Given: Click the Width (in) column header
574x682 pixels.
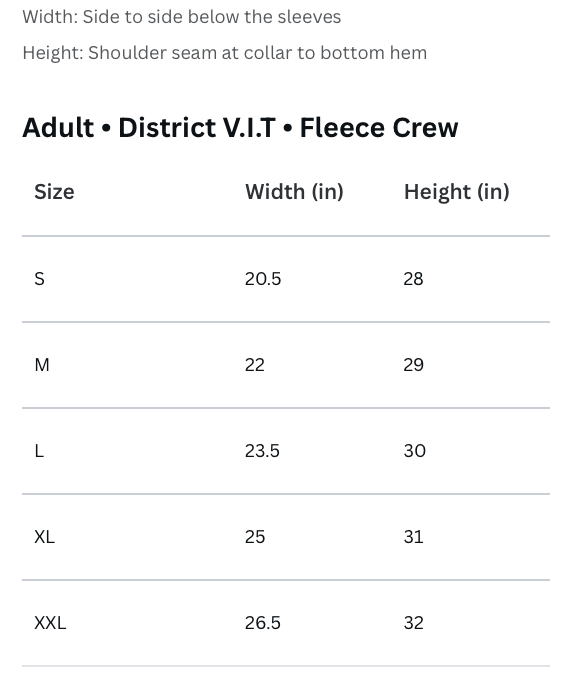Looking at the screenshot, I should 294,192.
